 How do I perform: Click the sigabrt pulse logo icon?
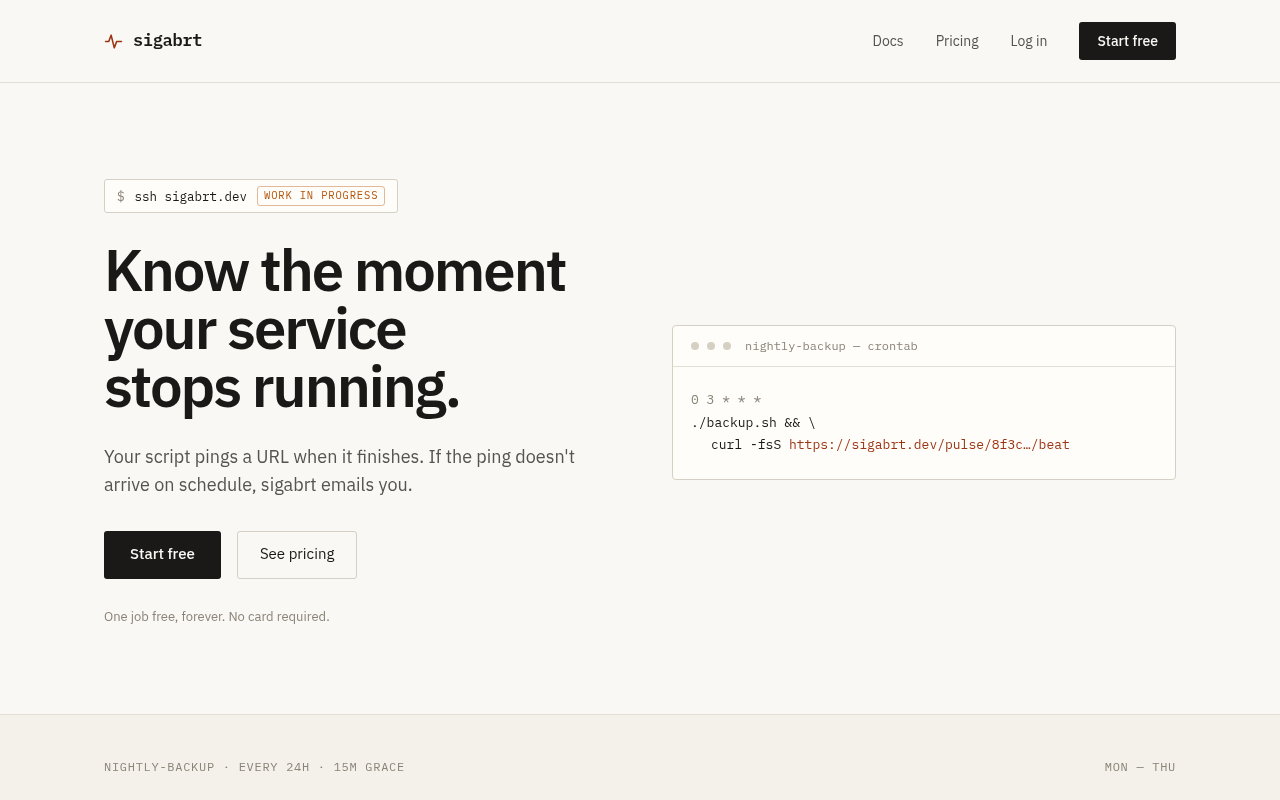pyautogui.click(x=113, y=41)
